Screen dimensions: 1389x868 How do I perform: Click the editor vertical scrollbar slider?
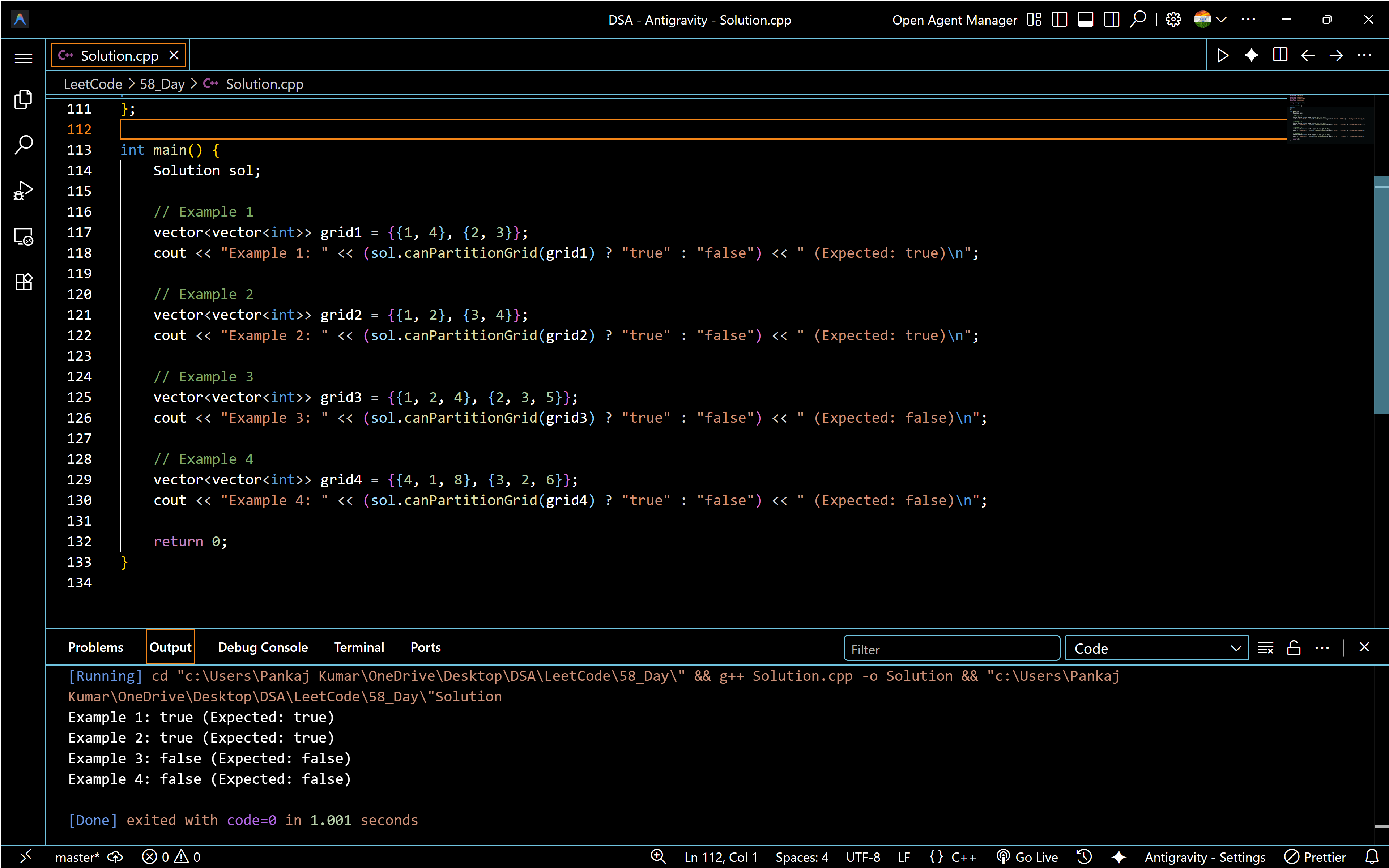[1381, 296]
